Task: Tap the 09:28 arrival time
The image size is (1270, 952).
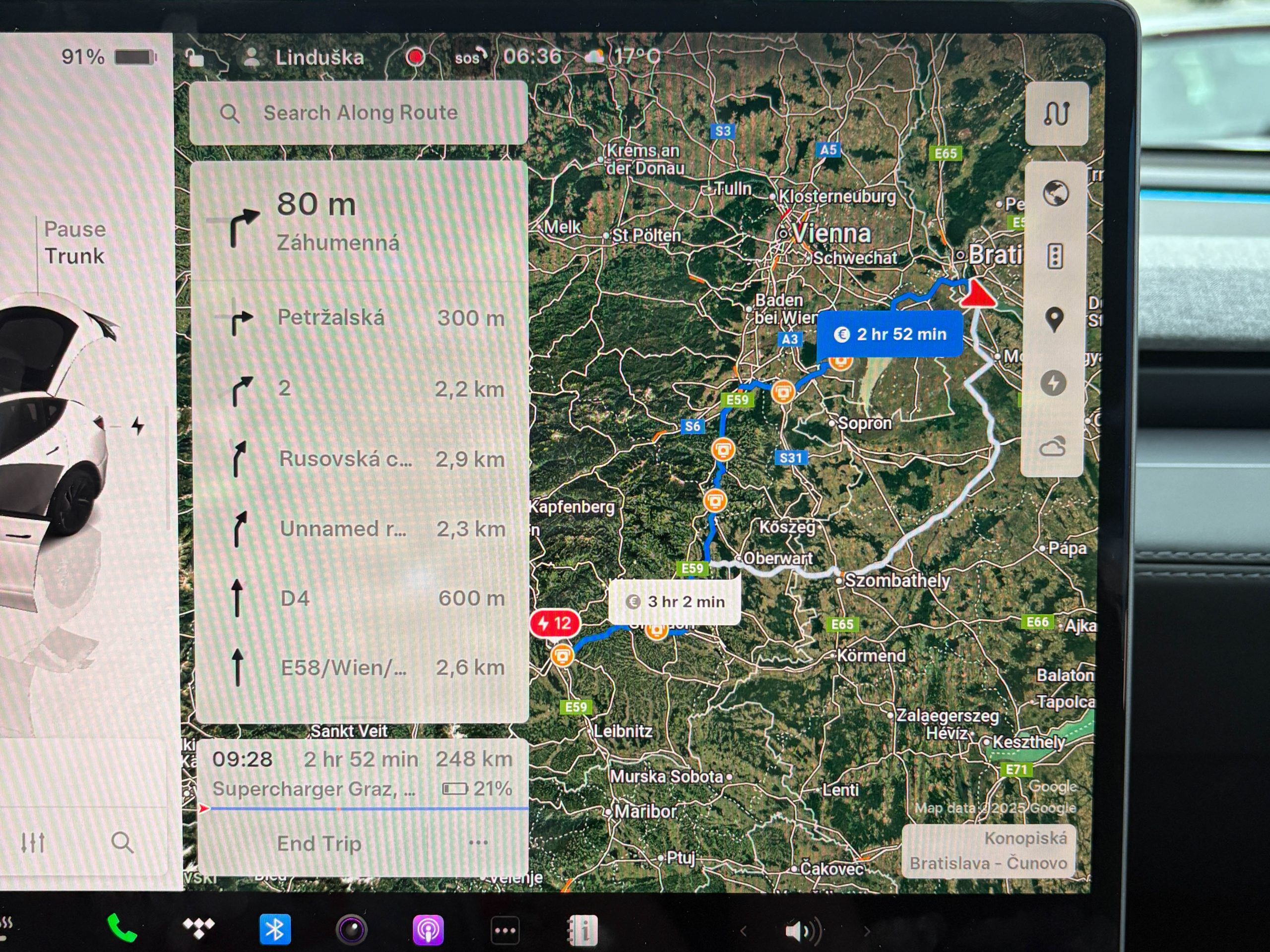Action: tap(242, 759)
